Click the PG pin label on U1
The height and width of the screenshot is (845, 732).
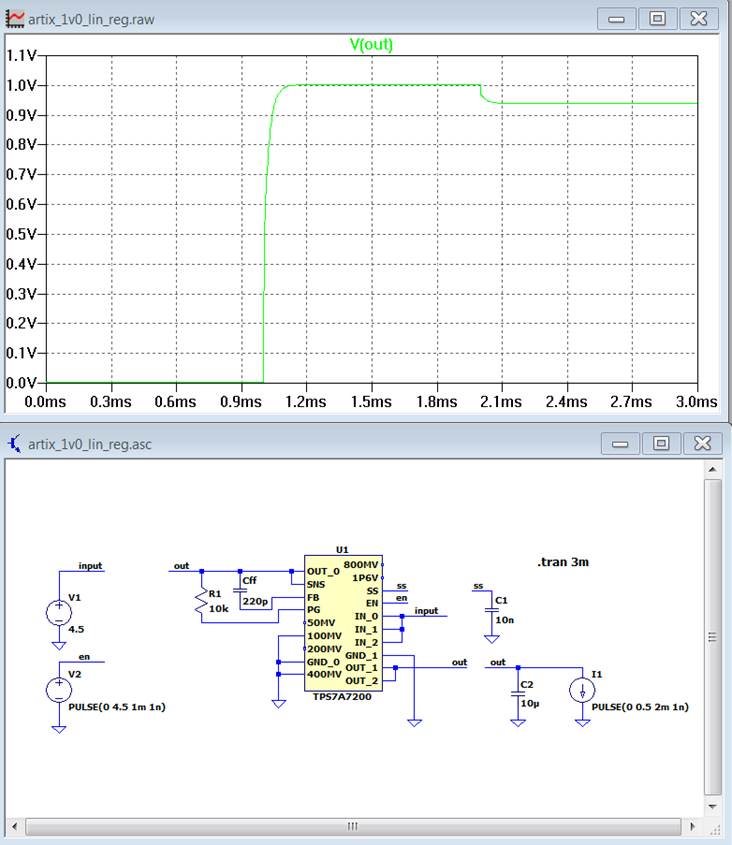(314, 609)
